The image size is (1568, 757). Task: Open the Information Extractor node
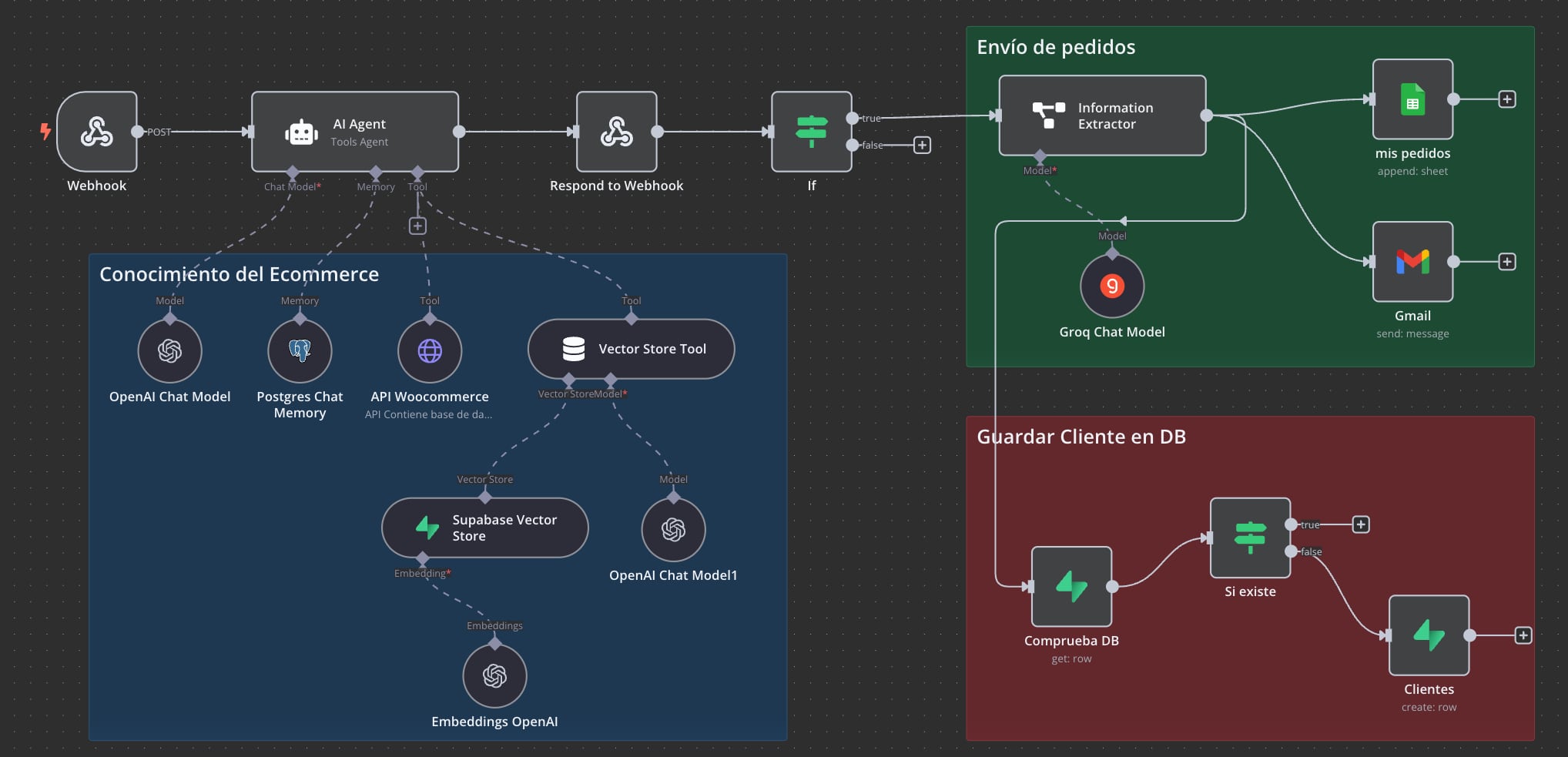tap(1103, 116)
